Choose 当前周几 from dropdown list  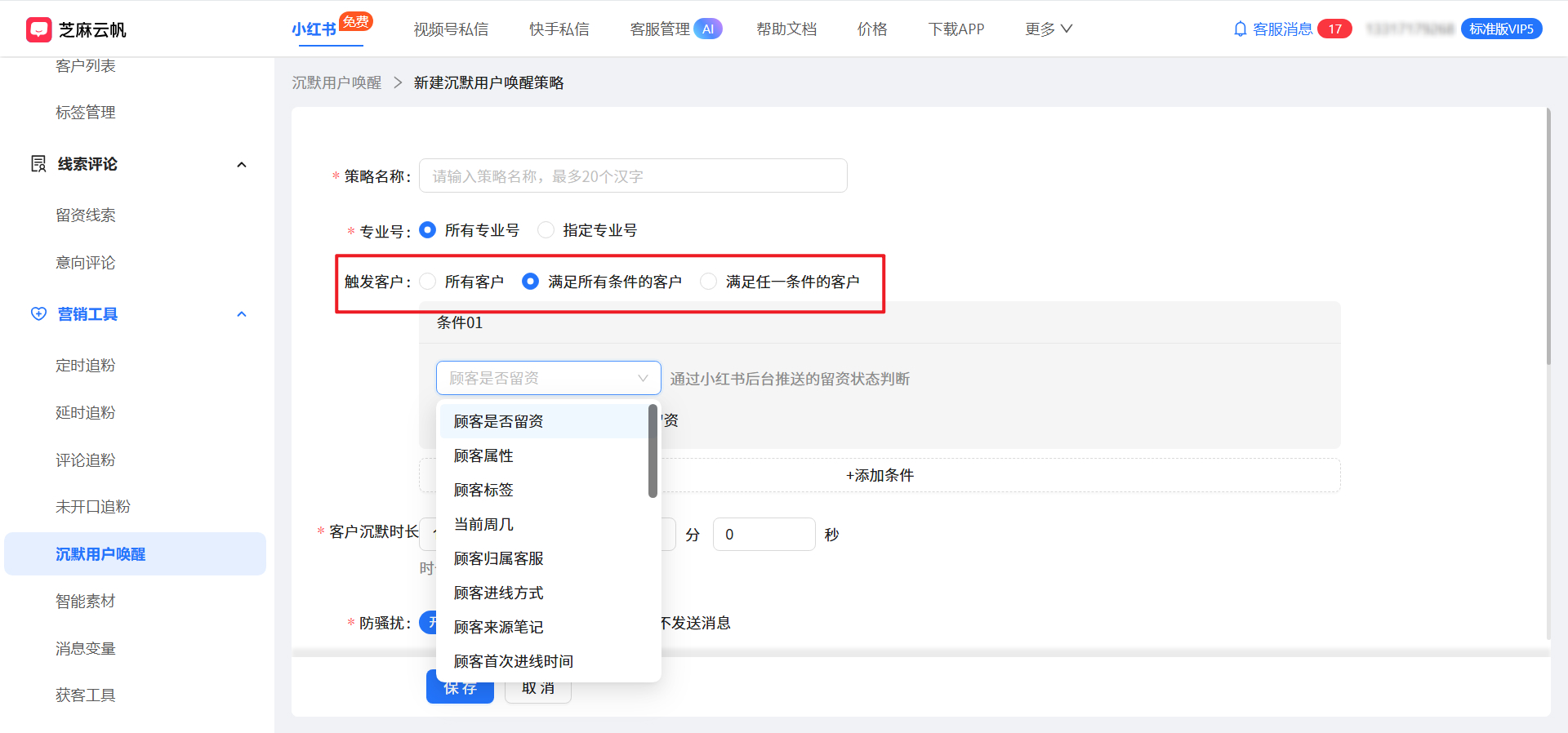(544, 524)
